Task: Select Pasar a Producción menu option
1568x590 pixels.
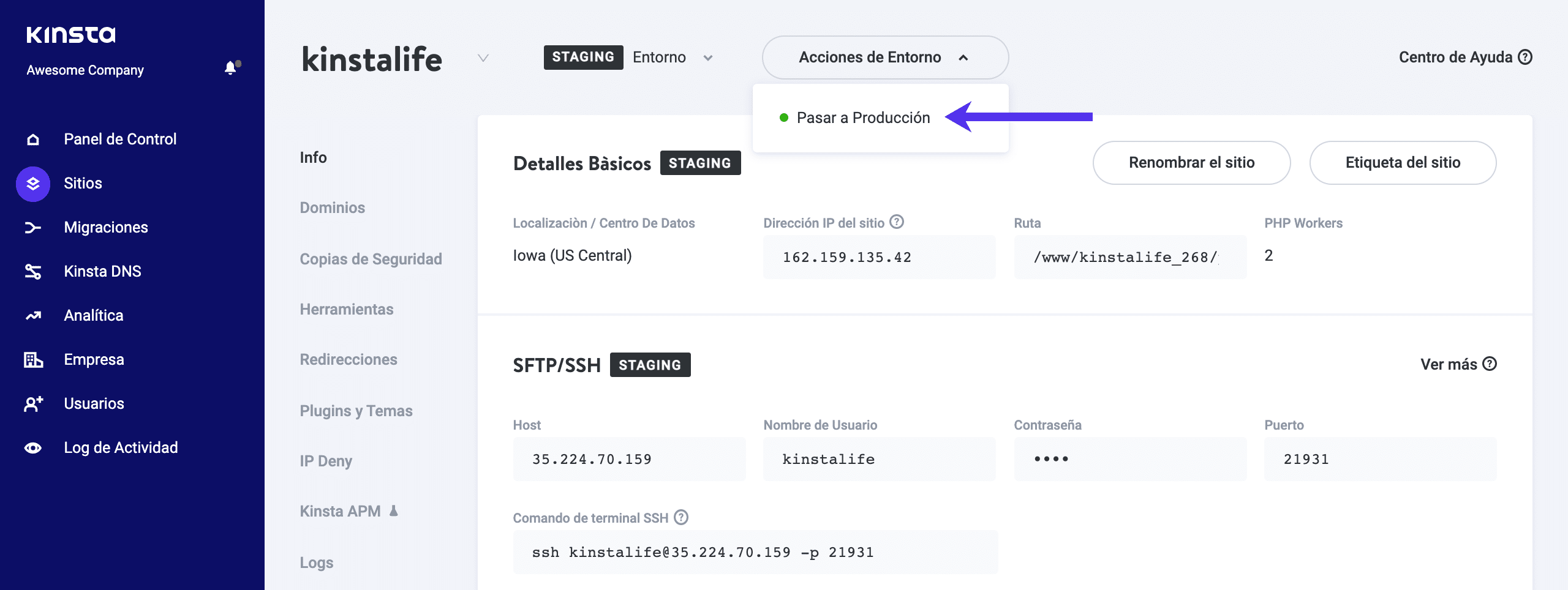Action: [x=862, y=118]
